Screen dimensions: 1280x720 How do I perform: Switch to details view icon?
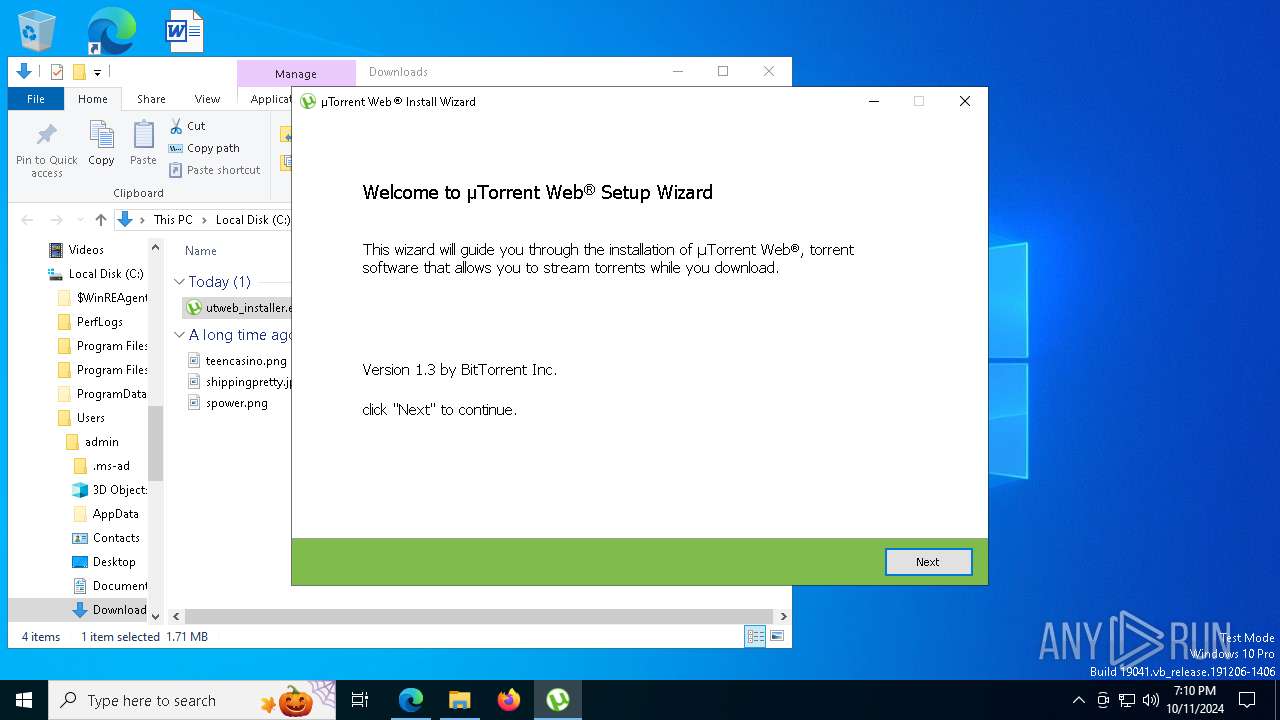(755, 636)
